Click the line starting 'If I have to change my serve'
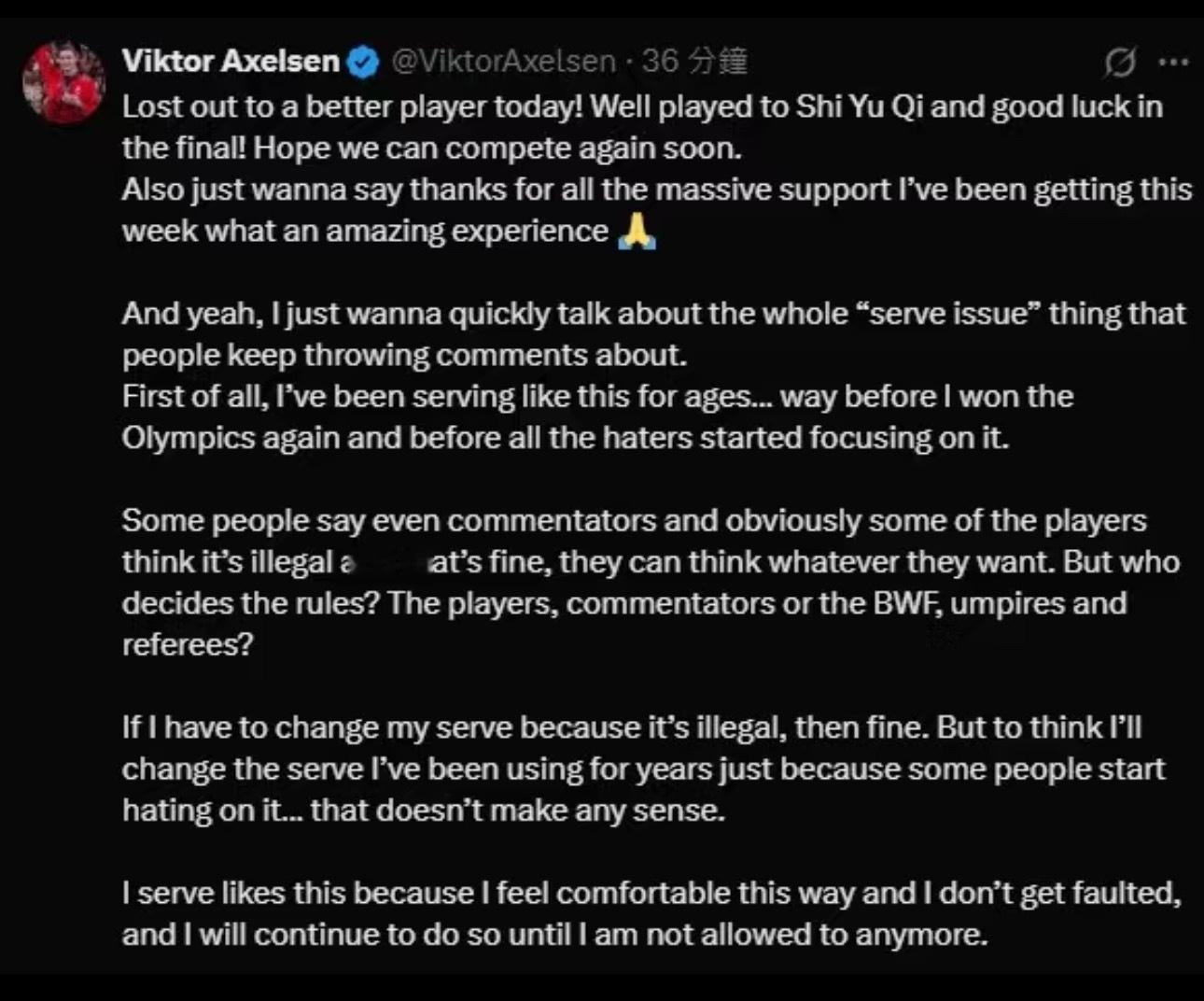Screen dimensions: 1204x1001 coord(632,726)
